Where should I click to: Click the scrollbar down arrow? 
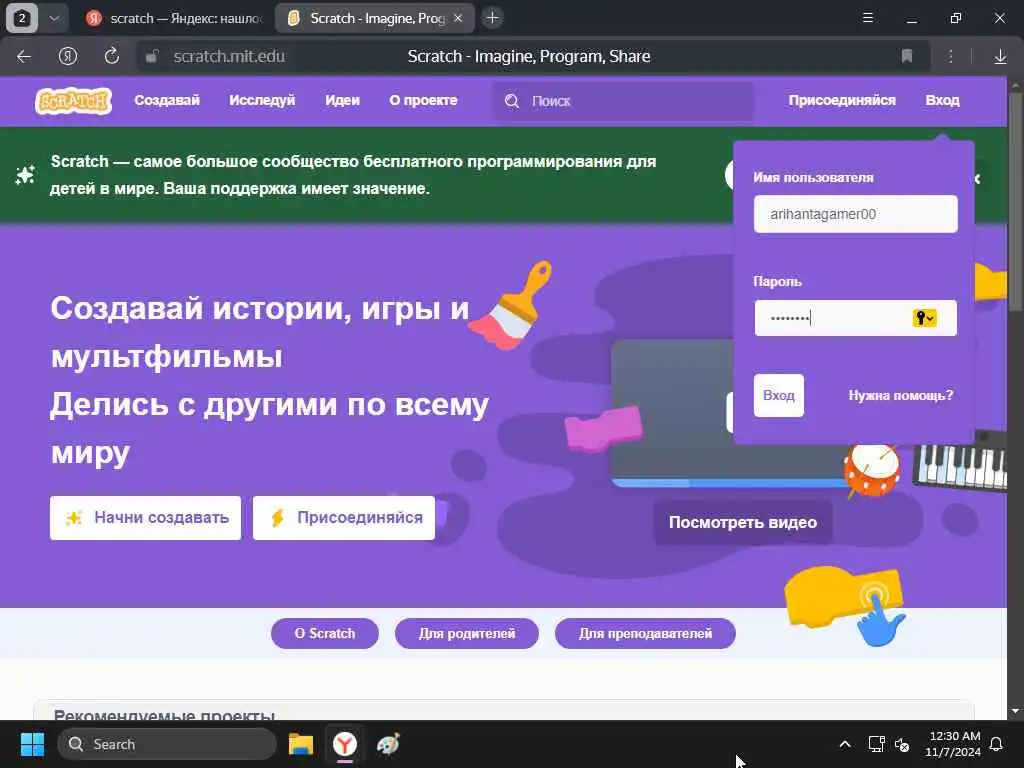(1015, 711)
